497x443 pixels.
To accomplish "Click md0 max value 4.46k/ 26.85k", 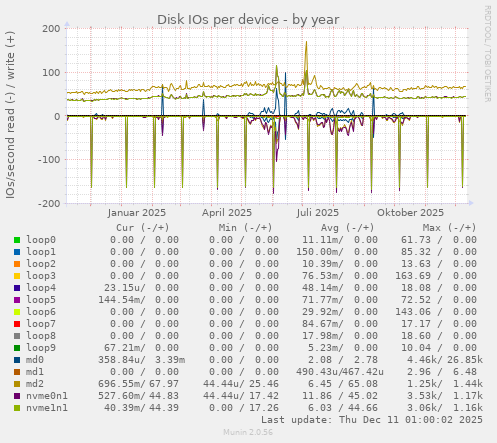I will pyautogui.click(x=445, y=360).
